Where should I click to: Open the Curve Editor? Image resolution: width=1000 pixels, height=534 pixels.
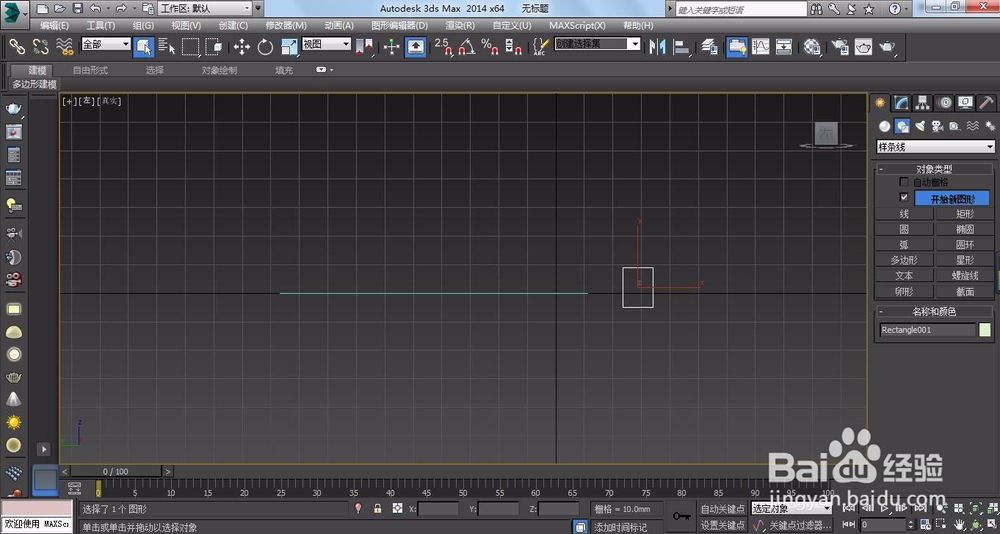point(760,47)
